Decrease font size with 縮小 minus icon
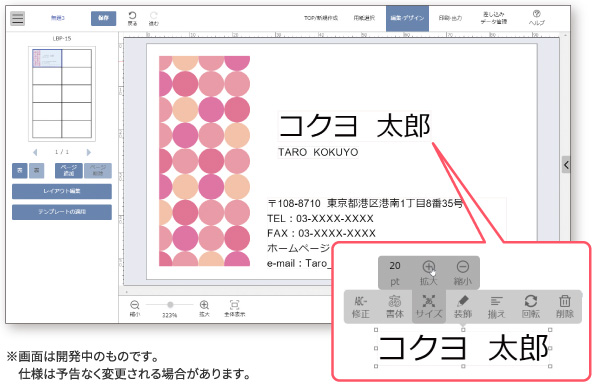 (463, 273)
